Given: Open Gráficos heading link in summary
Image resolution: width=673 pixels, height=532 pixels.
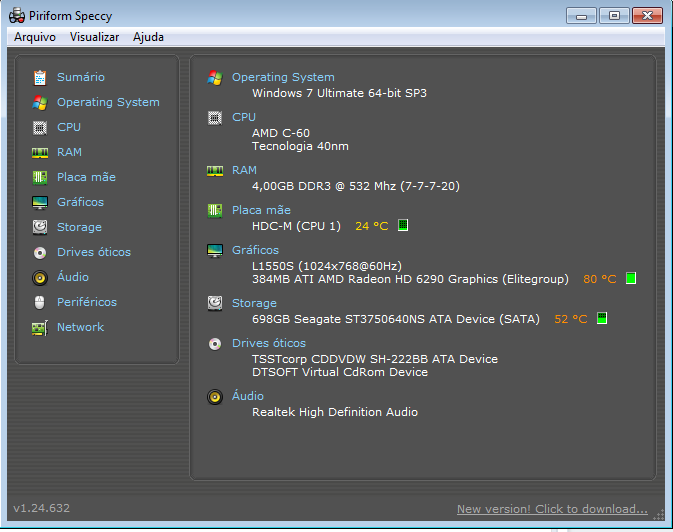Looking at the screenshot, I should tap(255, 250).
